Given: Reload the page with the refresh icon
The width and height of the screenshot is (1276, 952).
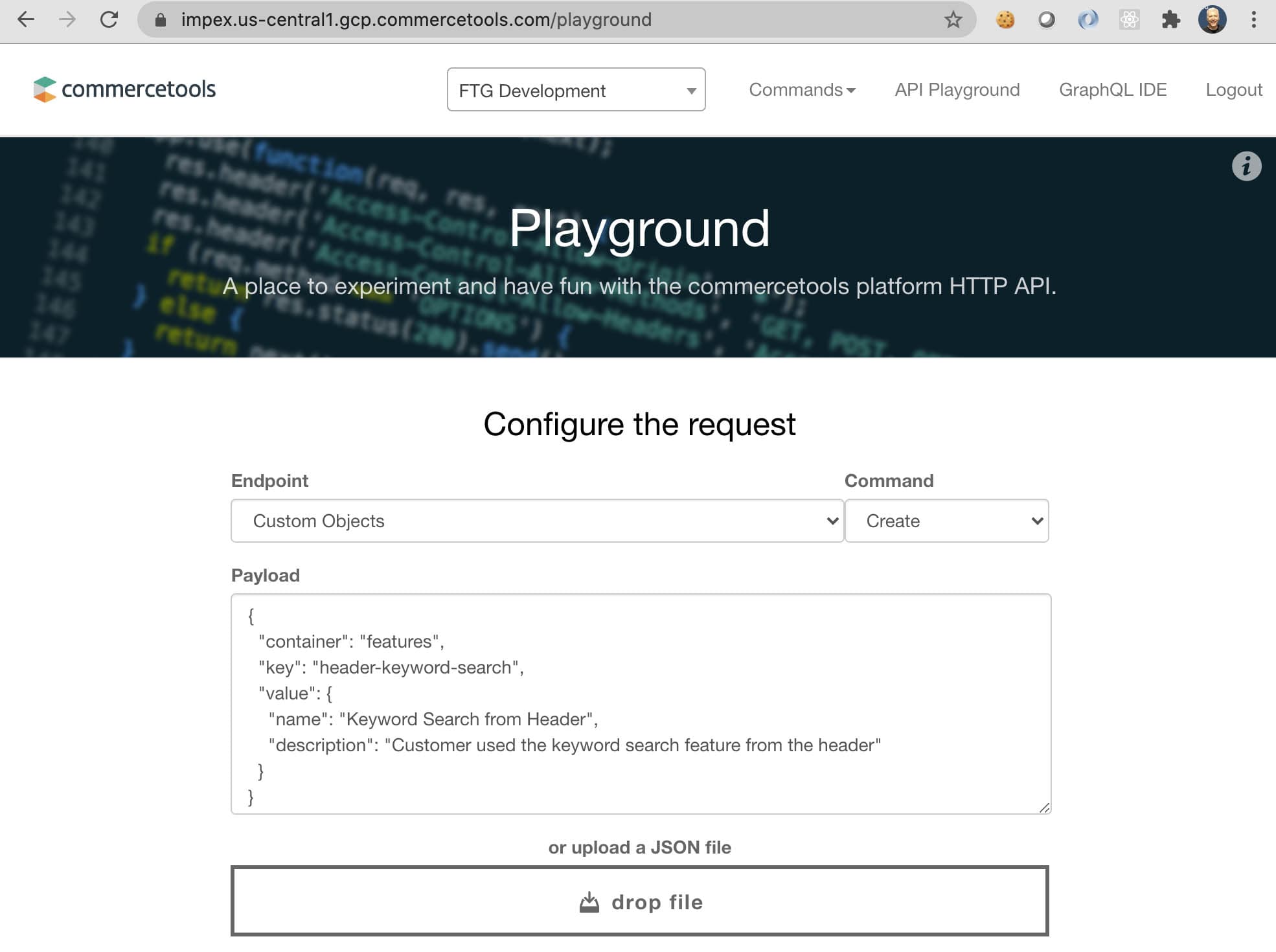Looking at the screenshot, I should (109, 19).
